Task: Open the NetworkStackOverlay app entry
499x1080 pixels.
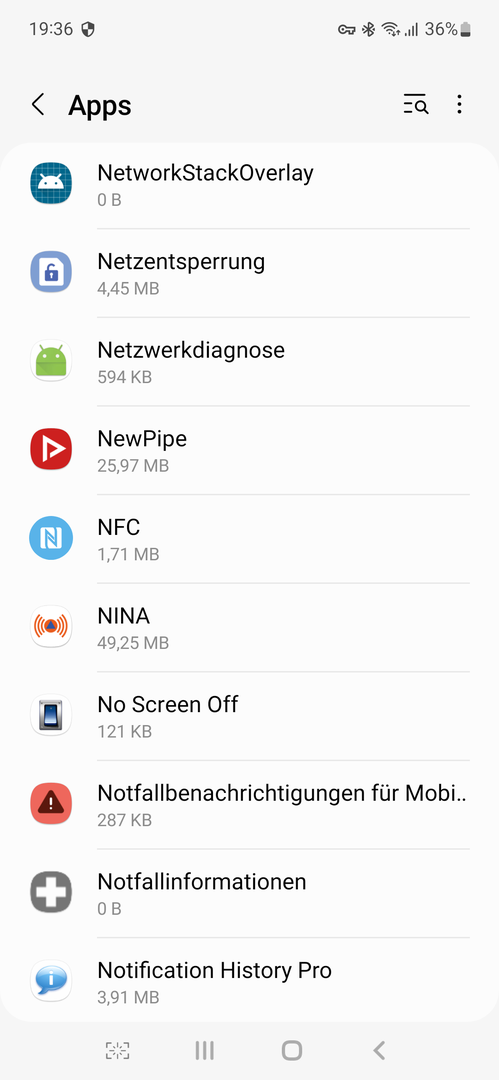Action: 250,184
